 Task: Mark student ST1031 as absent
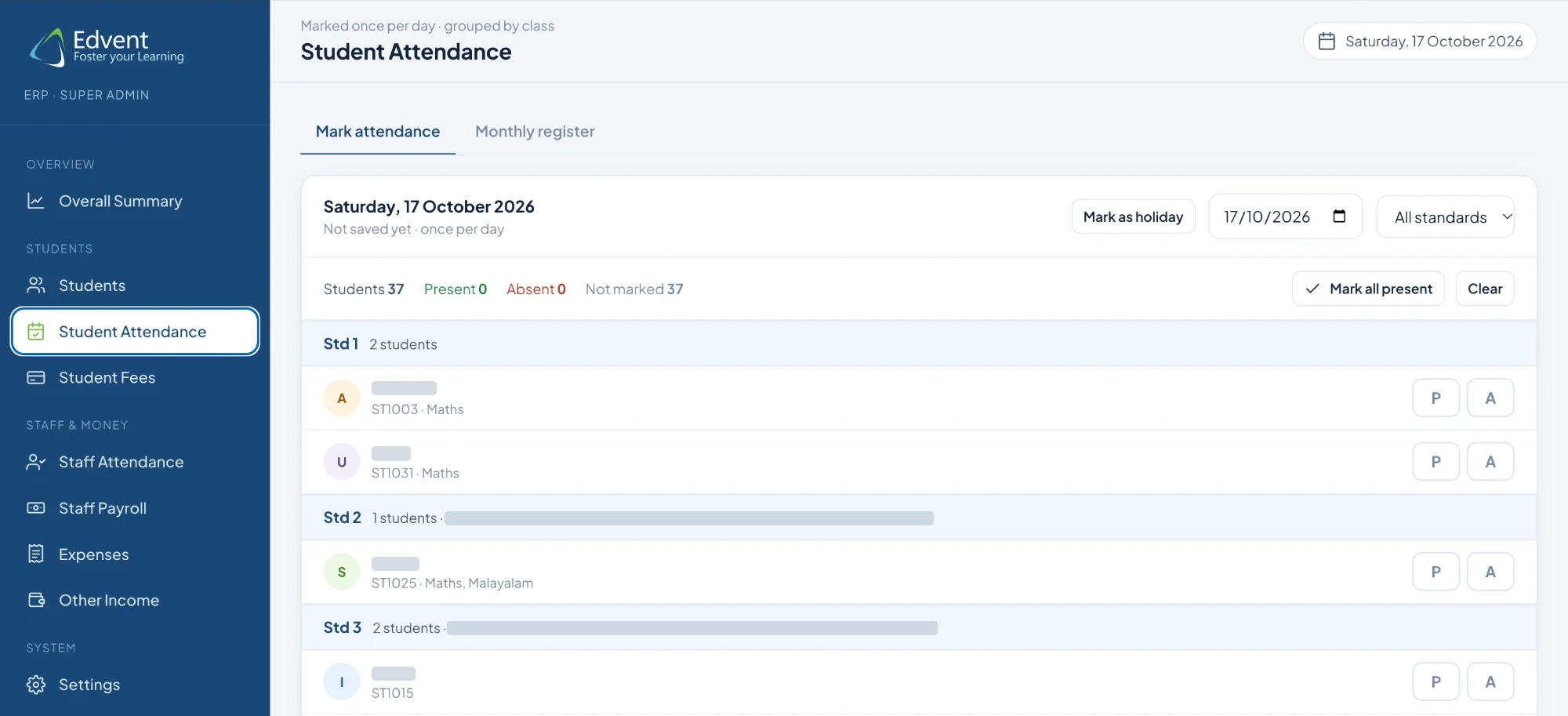(x=1490, y=462)
